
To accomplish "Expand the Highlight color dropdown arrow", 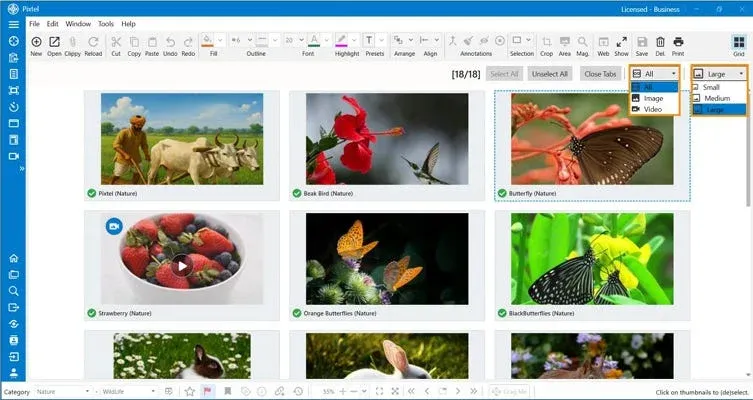I will (354, 40).
